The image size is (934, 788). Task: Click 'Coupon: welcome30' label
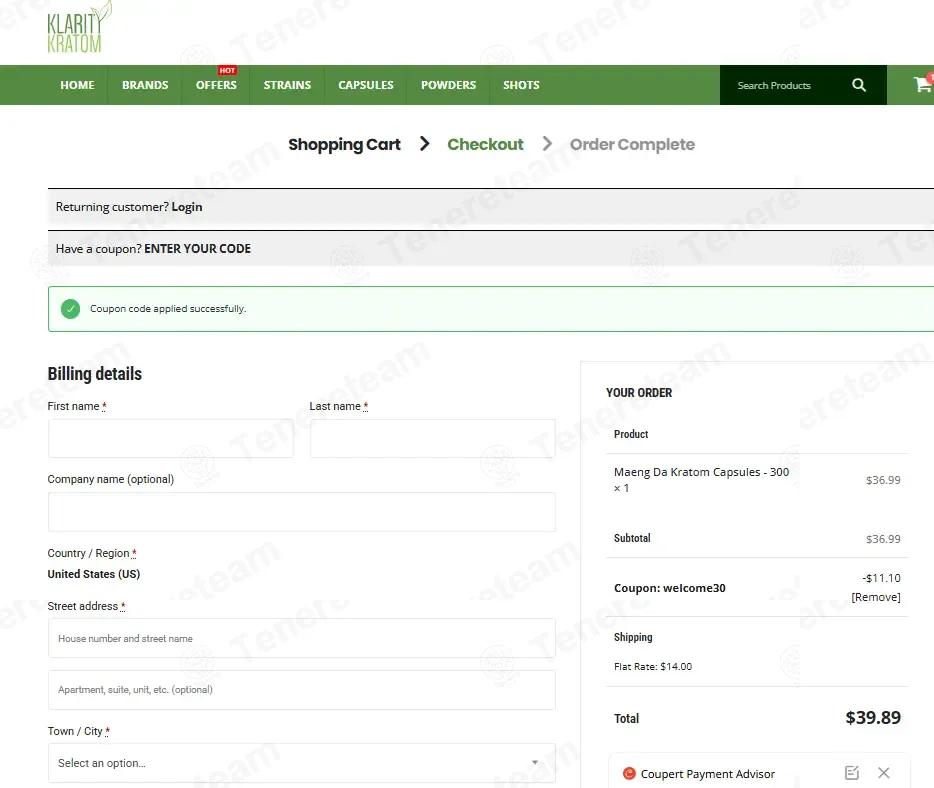pyautogui.click(x=670, y=588)
